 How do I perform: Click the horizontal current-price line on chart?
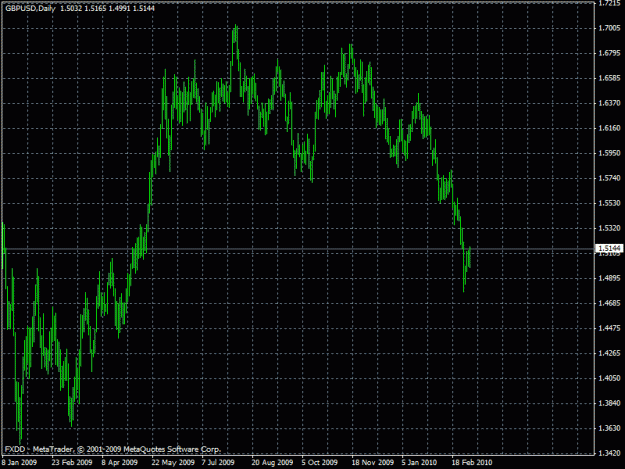click(x=299, y=249)
